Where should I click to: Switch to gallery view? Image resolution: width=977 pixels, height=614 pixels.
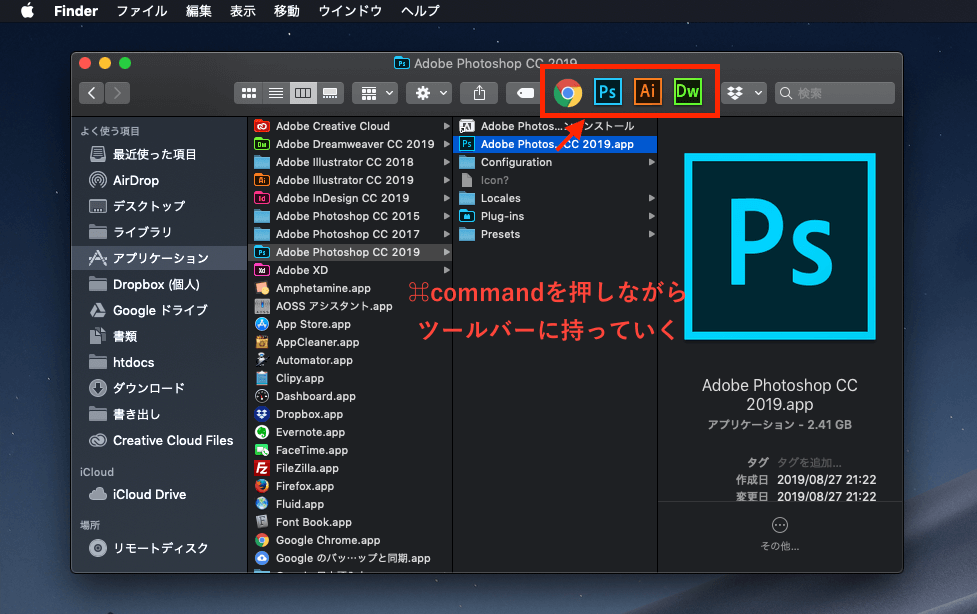point(330,94)
